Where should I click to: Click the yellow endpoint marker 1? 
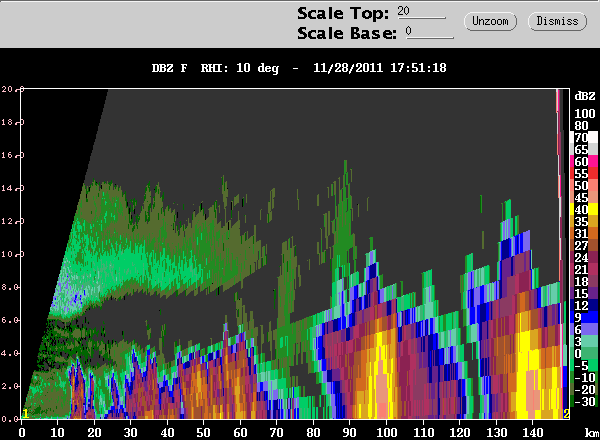coord(25,414)
